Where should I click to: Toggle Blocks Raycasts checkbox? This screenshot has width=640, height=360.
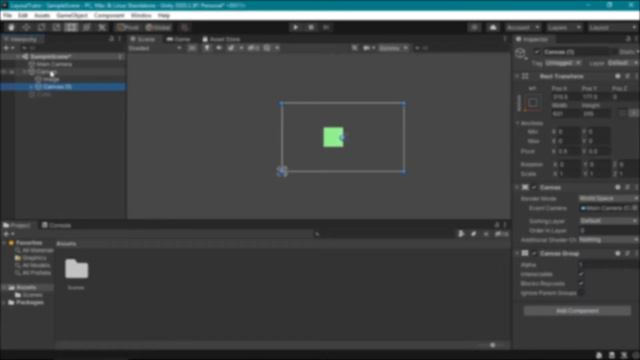click(581, 283)
